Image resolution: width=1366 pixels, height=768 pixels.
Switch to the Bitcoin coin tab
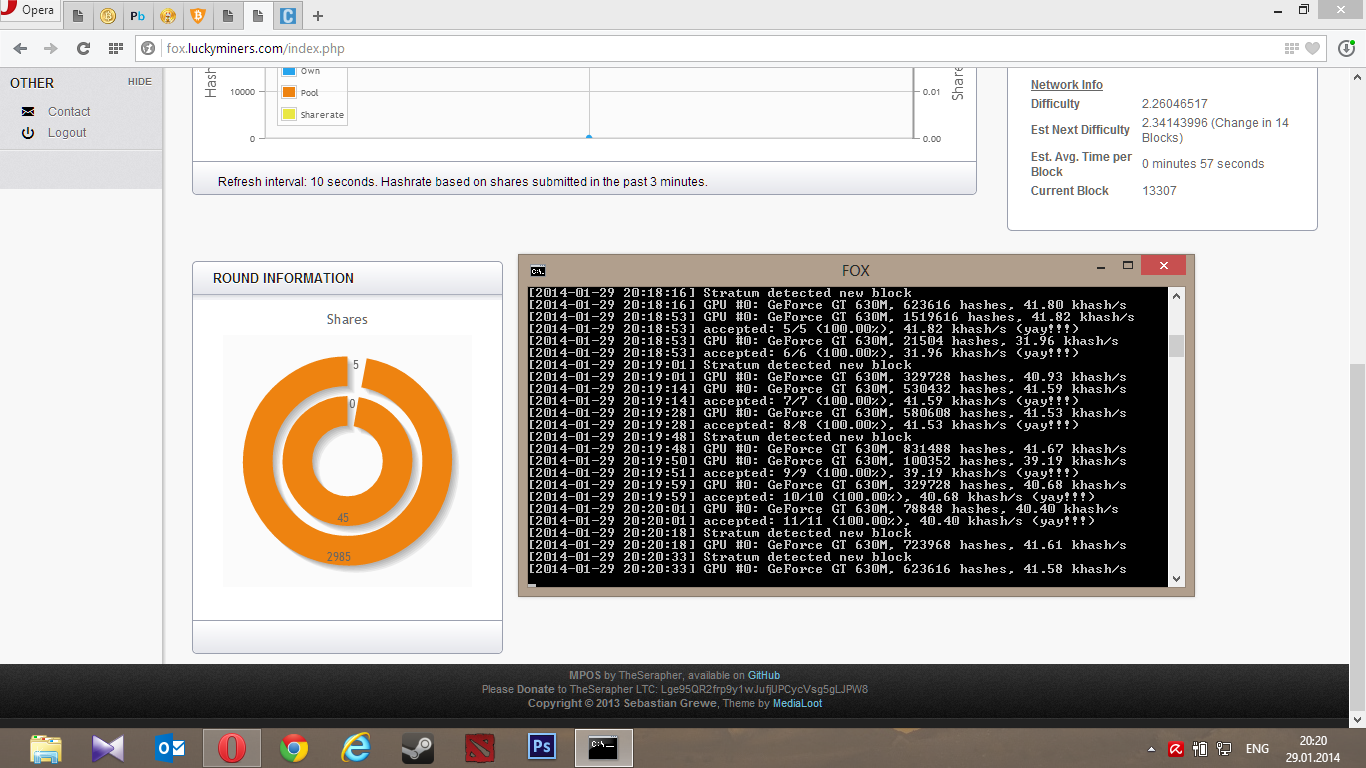click(107, 16)
